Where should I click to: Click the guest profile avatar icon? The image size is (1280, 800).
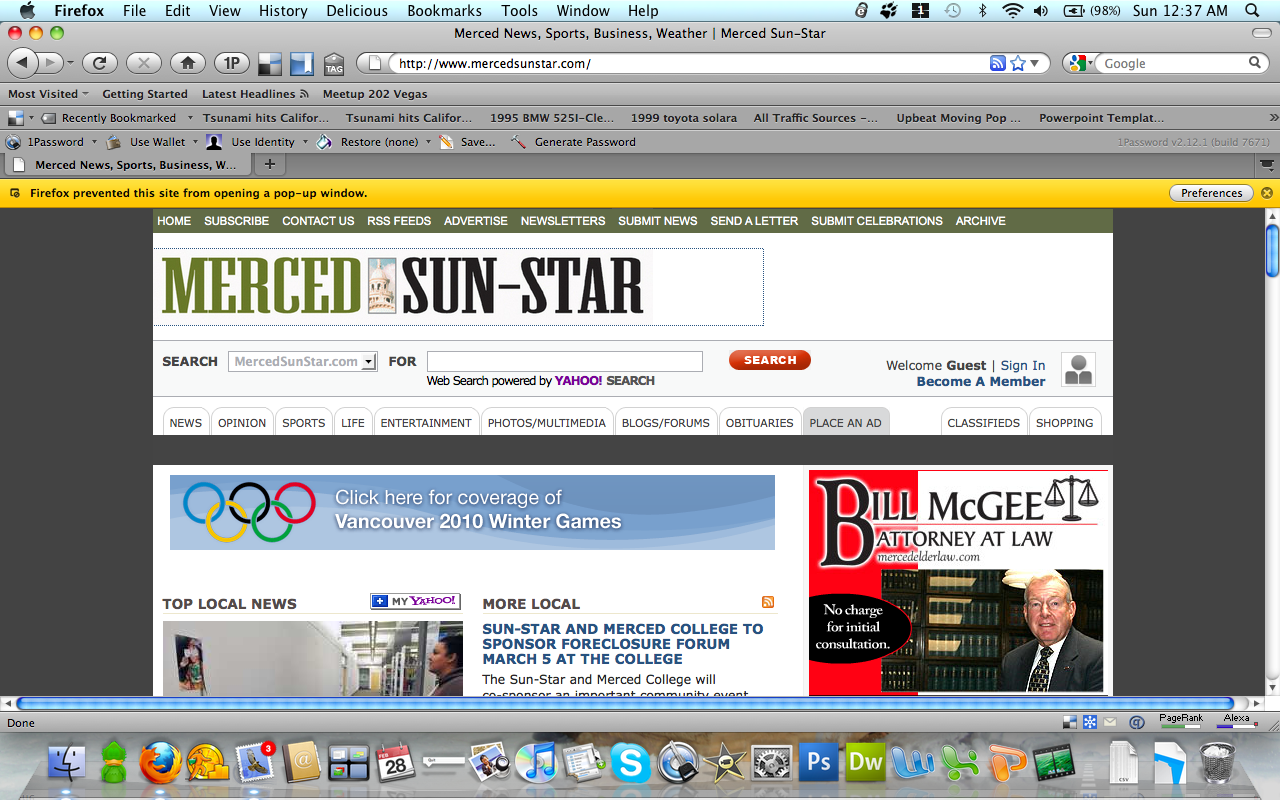click(1078, 370)
